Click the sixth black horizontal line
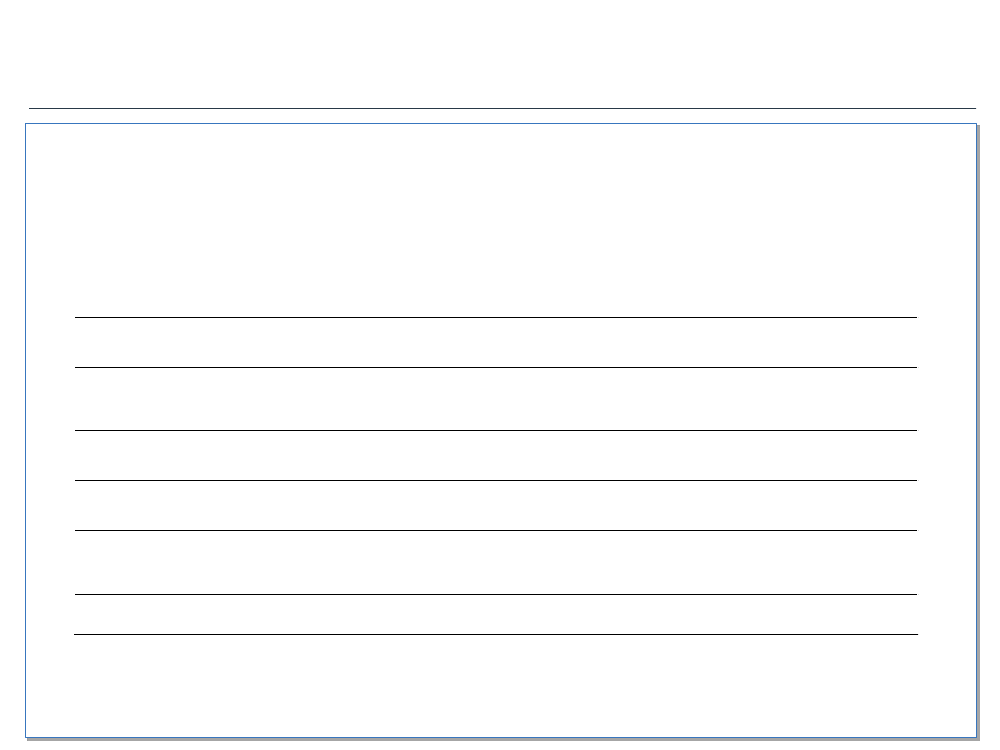 click(496, 594)
